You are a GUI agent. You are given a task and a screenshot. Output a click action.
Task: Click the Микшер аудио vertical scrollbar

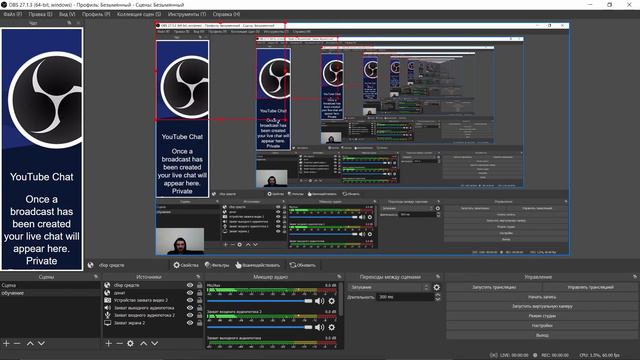(340, 299)
